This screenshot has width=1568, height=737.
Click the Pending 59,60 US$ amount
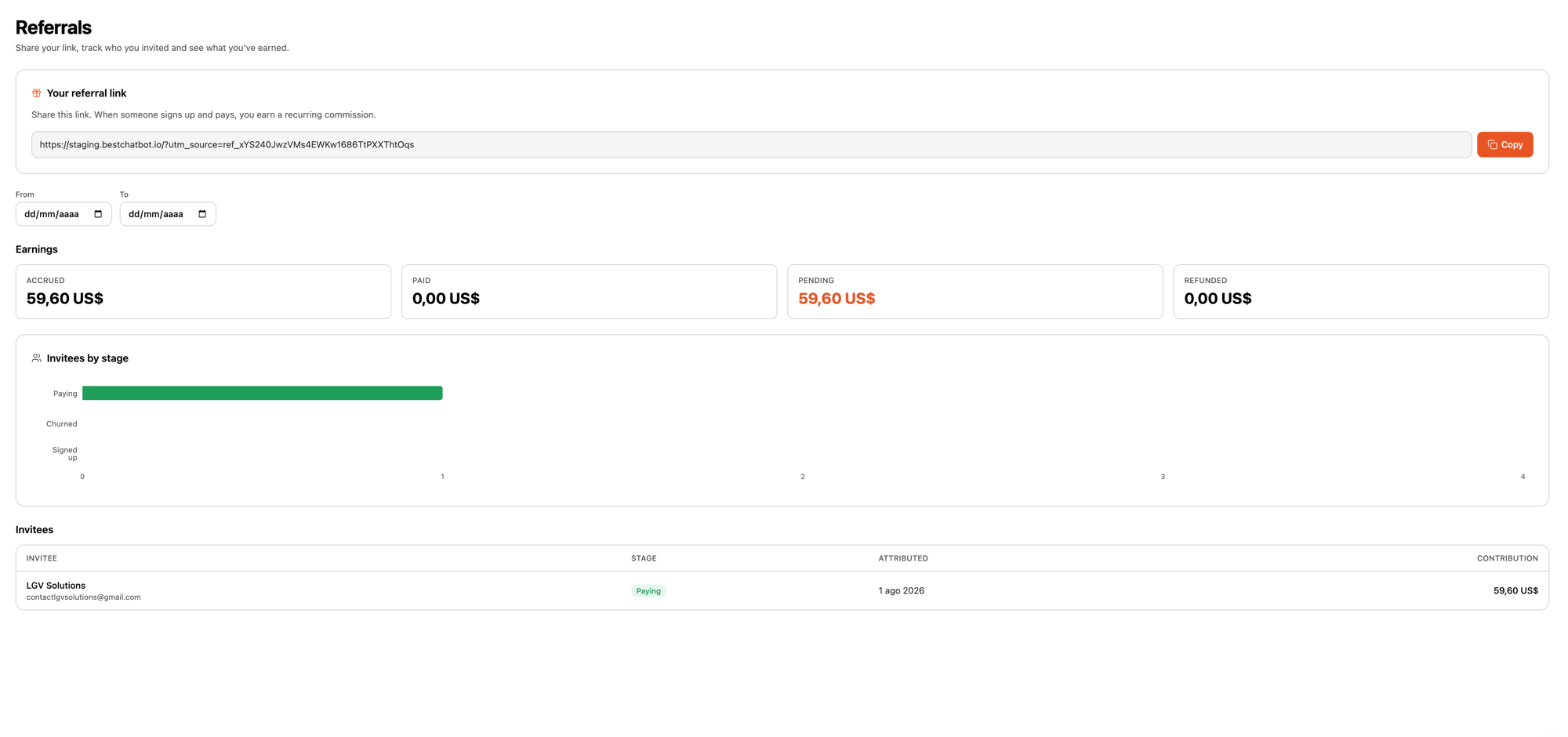tap(837, 299)
